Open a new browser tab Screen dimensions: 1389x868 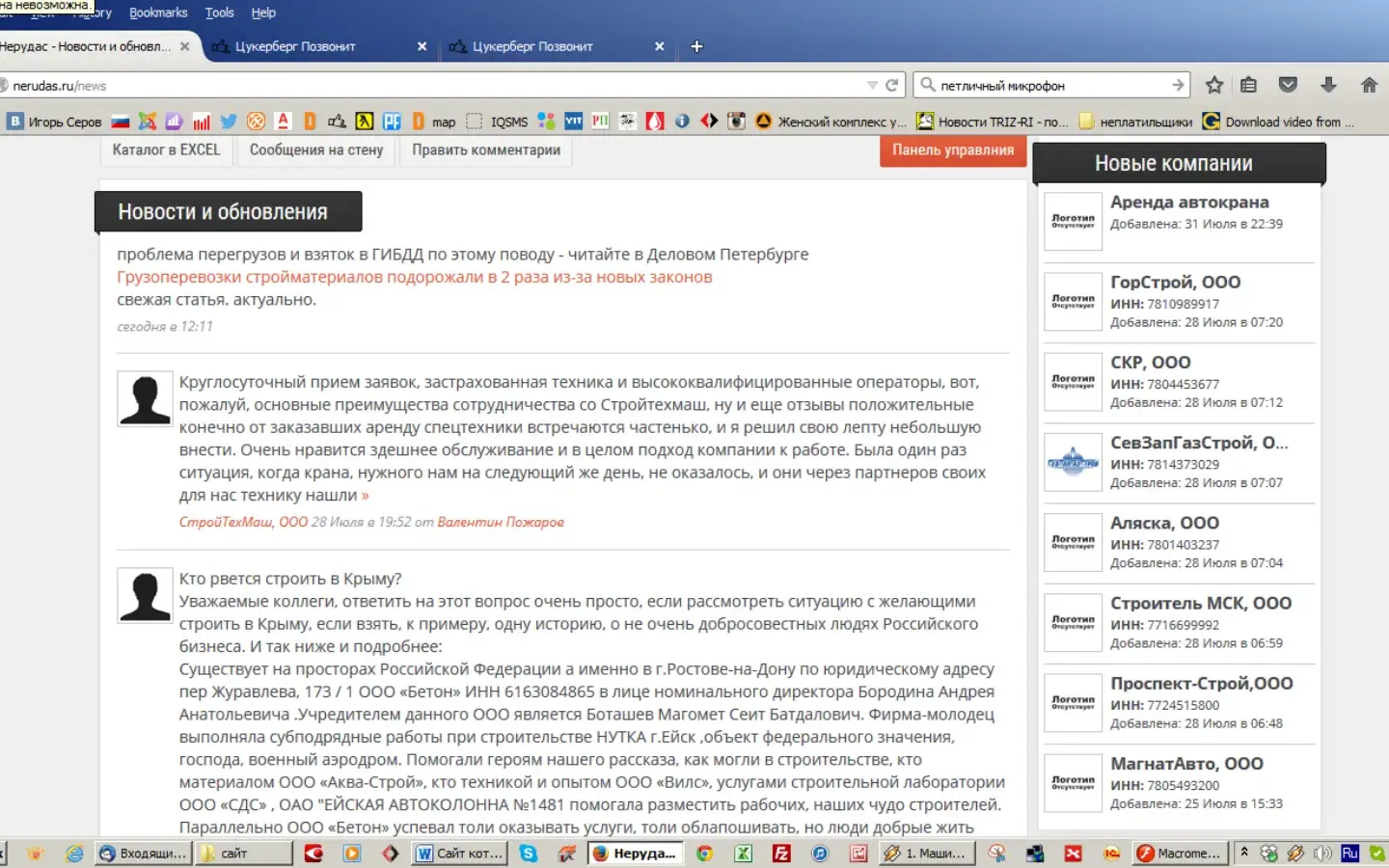(x=696, y=46)
